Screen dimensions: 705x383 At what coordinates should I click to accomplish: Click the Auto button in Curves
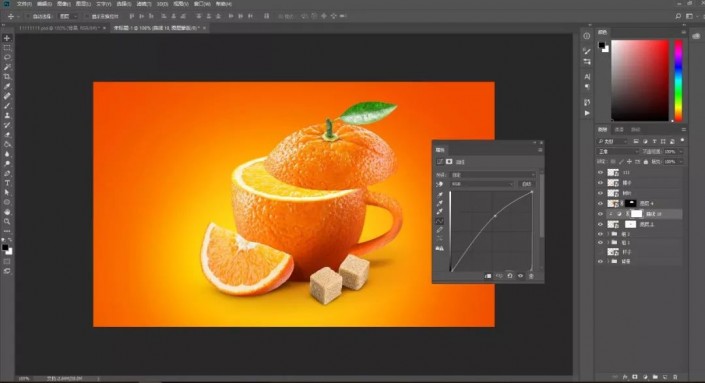(x=527, y=184)
